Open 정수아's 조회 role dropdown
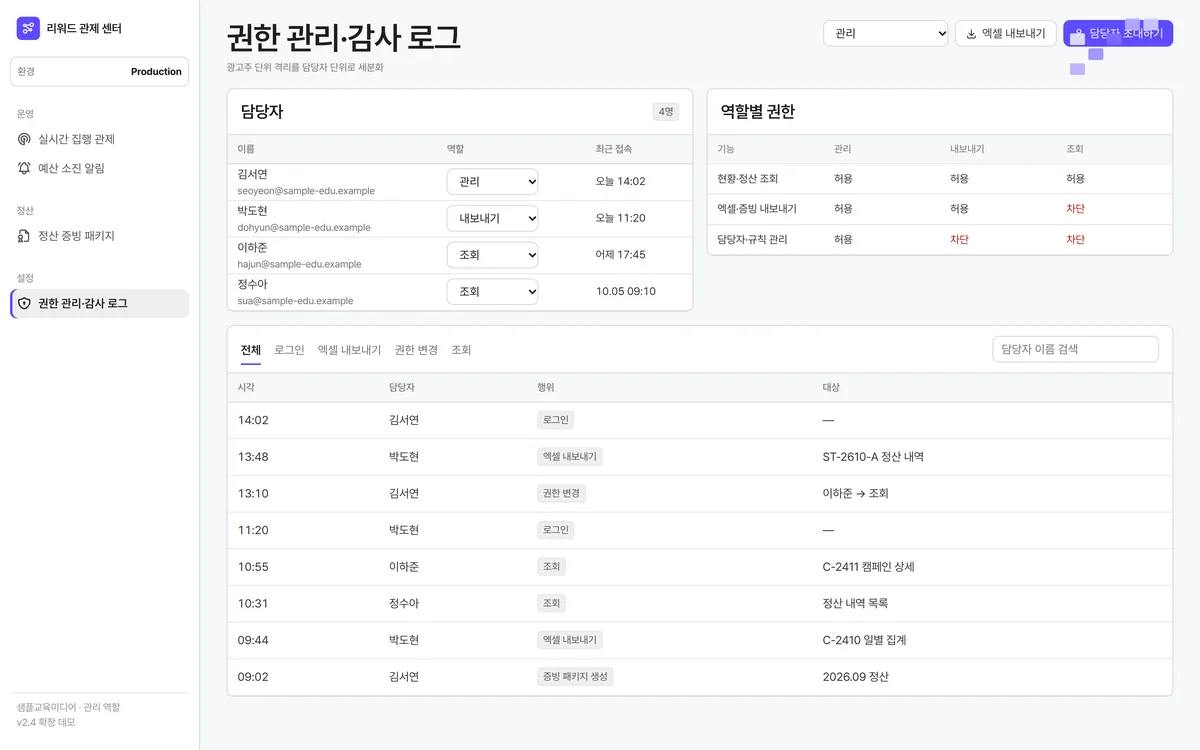1200x750 pixels. click(492, 292)
